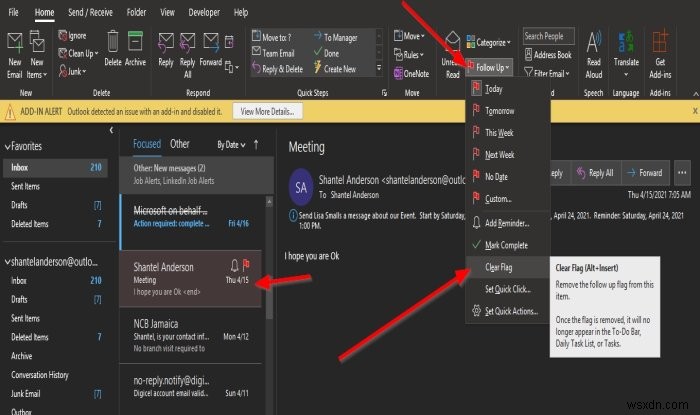This screenshot has height=415, width=700.
Task: Click Clear Flag in the menu
Action: click(x=508, y=267)
